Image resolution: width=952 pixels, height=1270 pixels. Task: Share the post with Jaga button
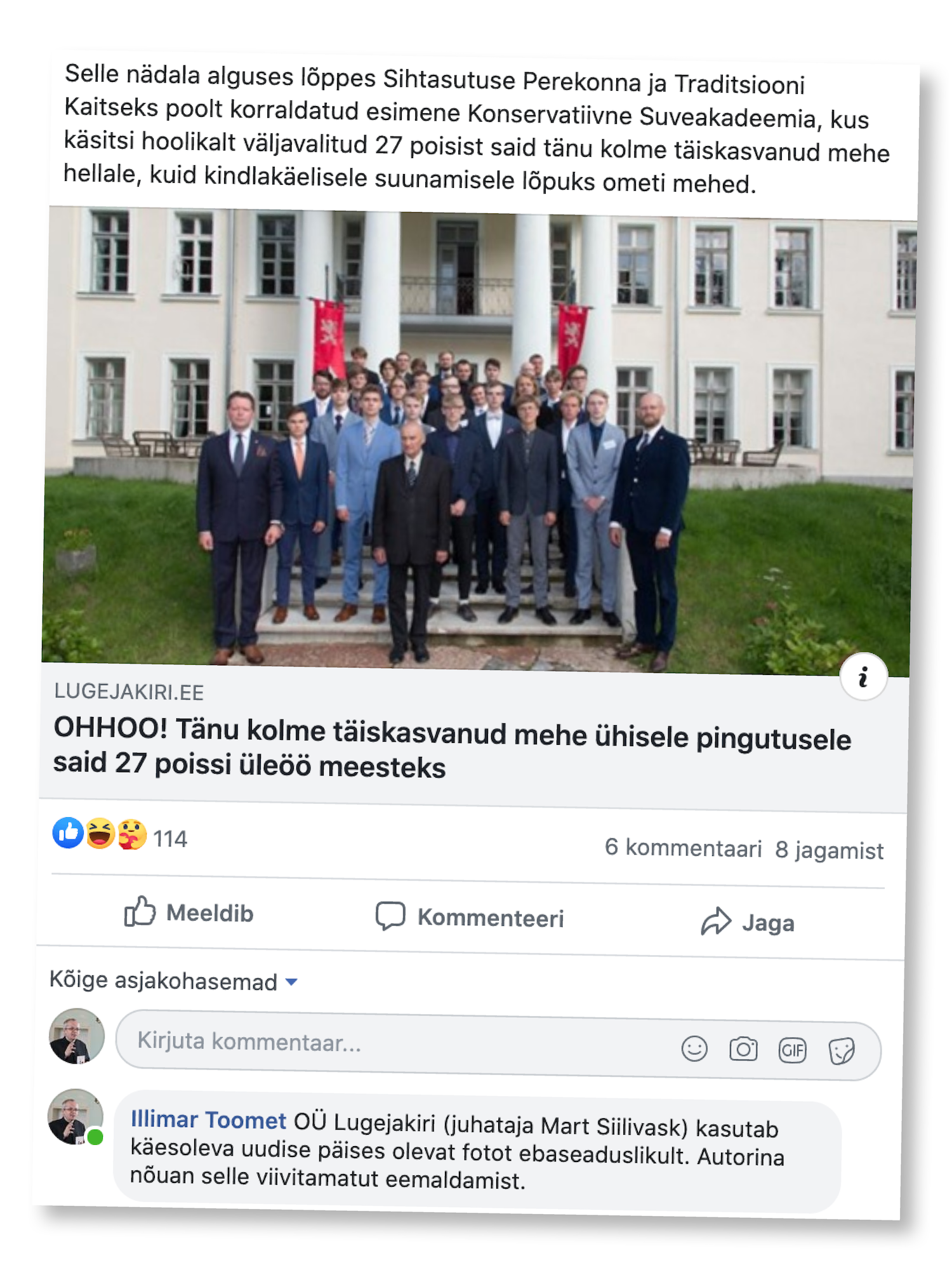748,922
